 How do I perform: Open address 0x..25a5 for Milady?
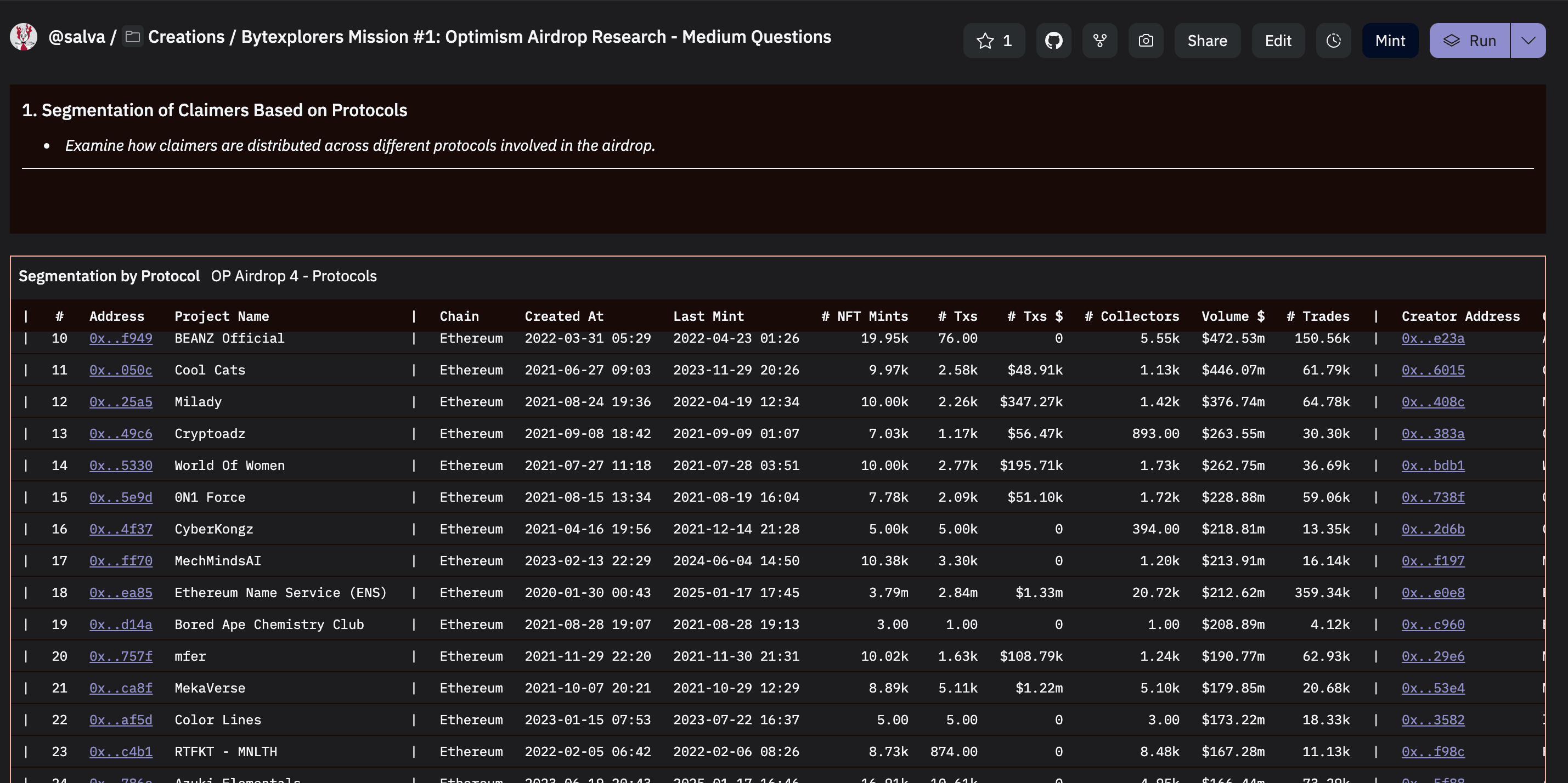(121, 401)
